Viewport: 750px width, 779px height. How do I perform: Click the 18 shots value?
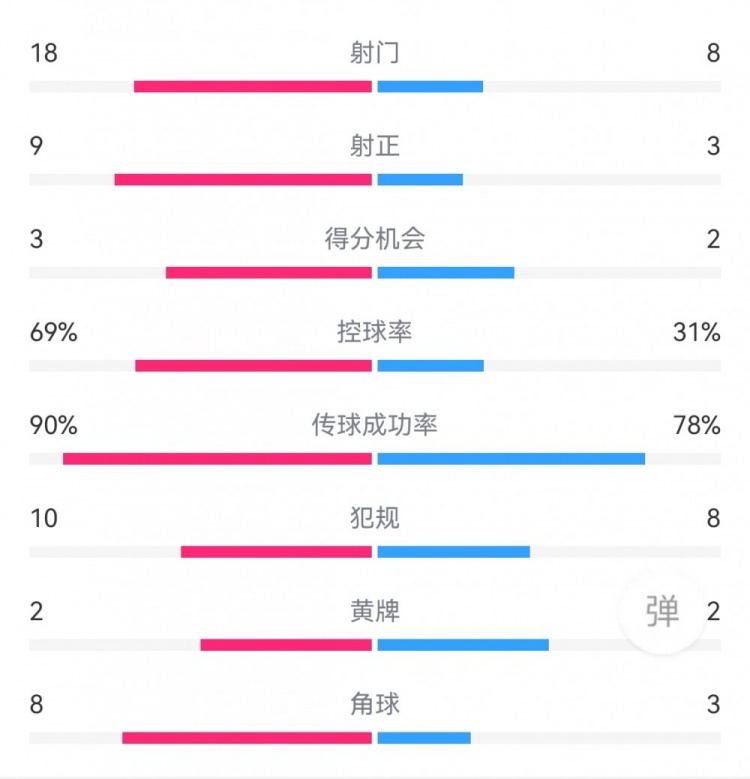44,53
